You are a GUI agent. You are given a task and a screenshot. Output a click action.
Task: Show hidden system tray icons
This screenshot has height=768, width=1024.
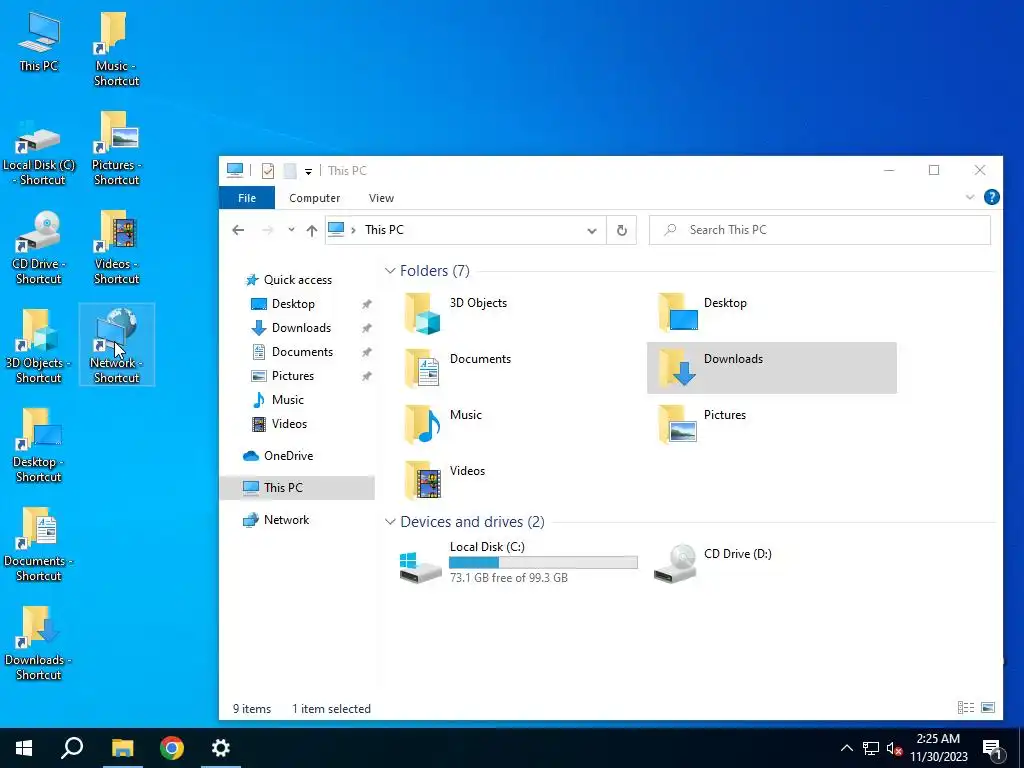coord(846,748)
